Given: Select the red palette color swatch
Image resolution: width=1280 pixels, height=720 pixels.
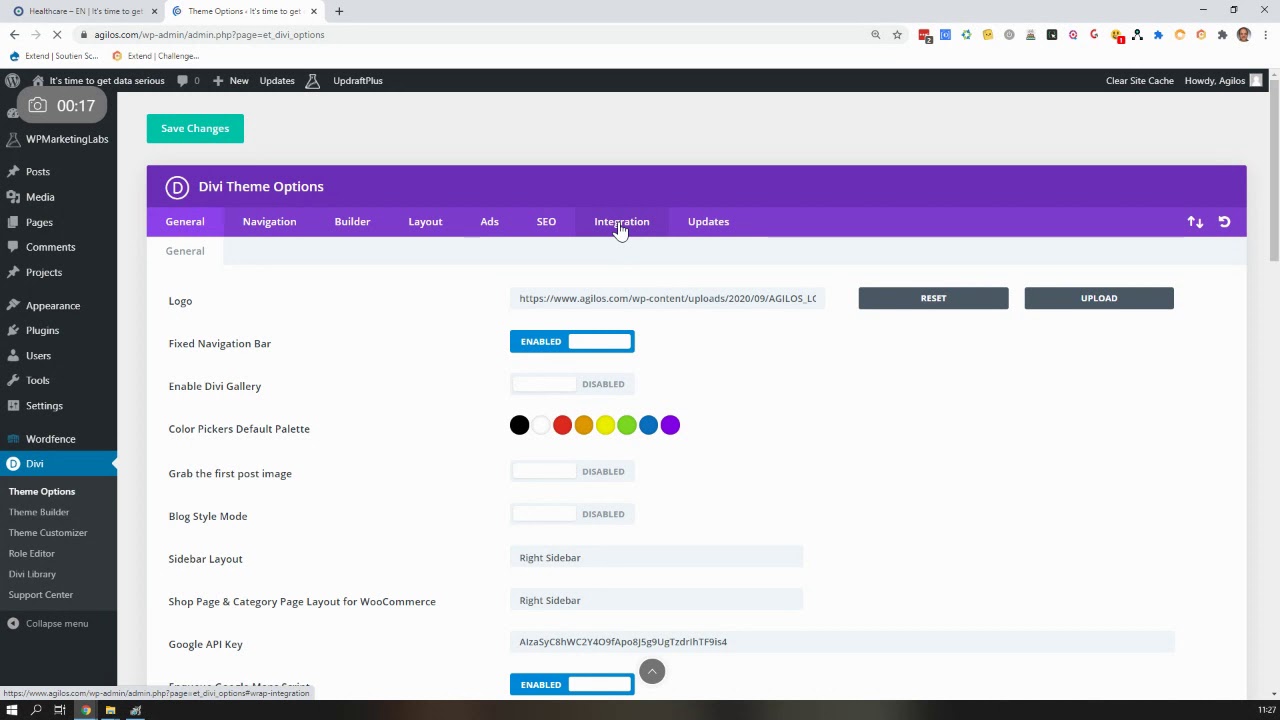Looking at the screenshot, I should [562, 426].
